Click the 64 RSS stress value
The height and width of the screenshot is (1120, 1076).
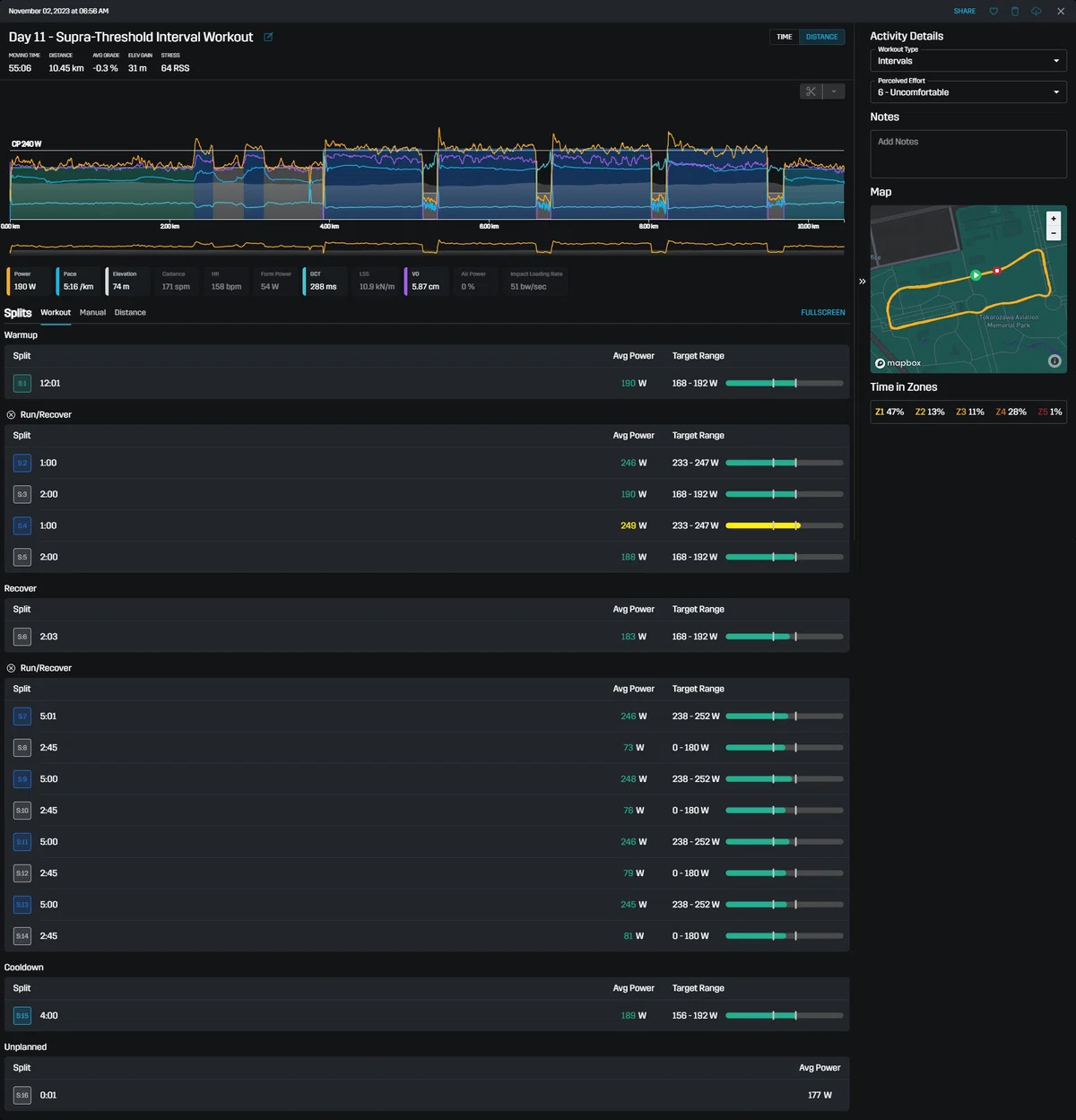coord(175,68)
